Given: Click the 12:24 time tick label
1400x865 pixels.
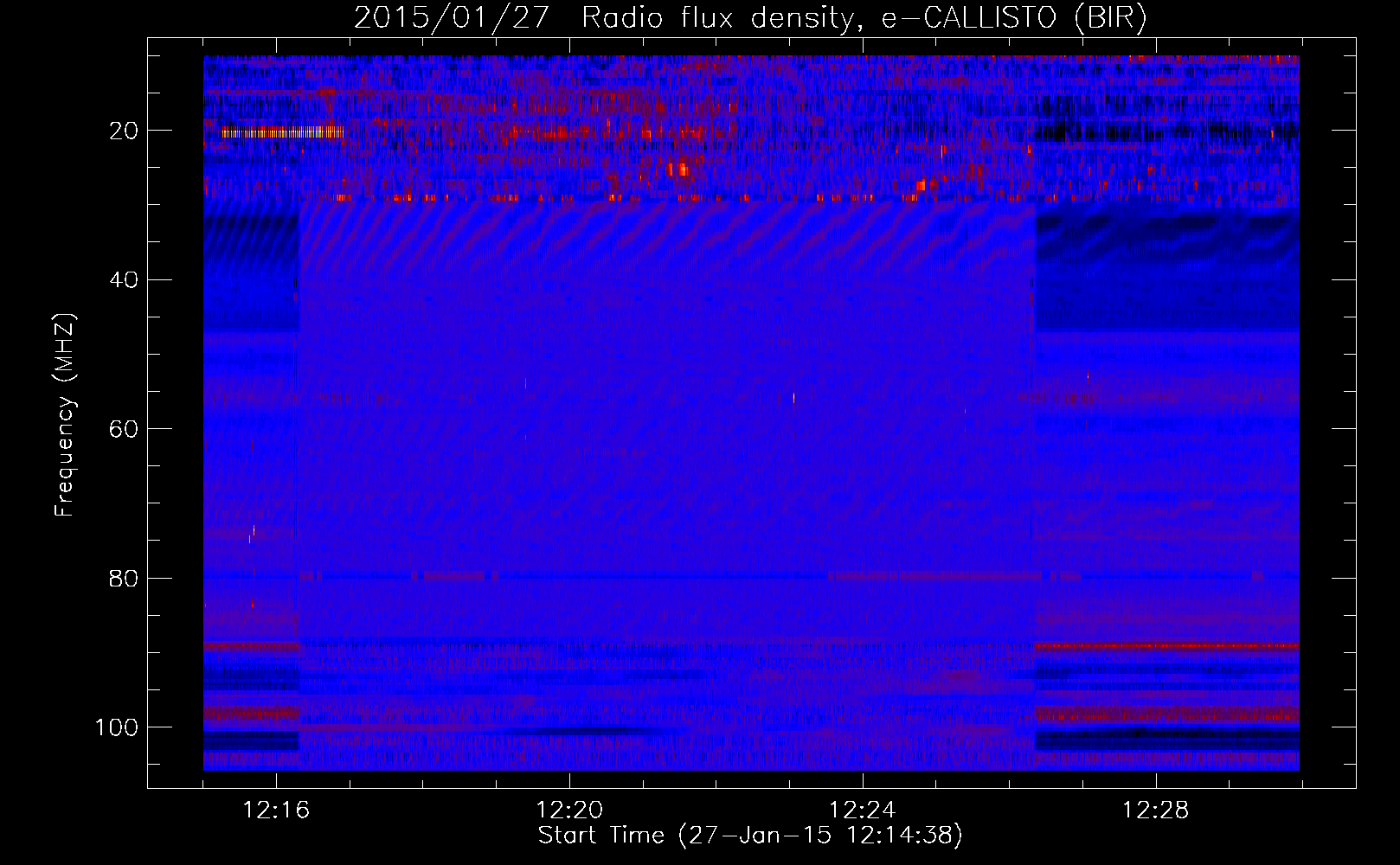Looking at the screenshot, I should click(x=863, y=811).
